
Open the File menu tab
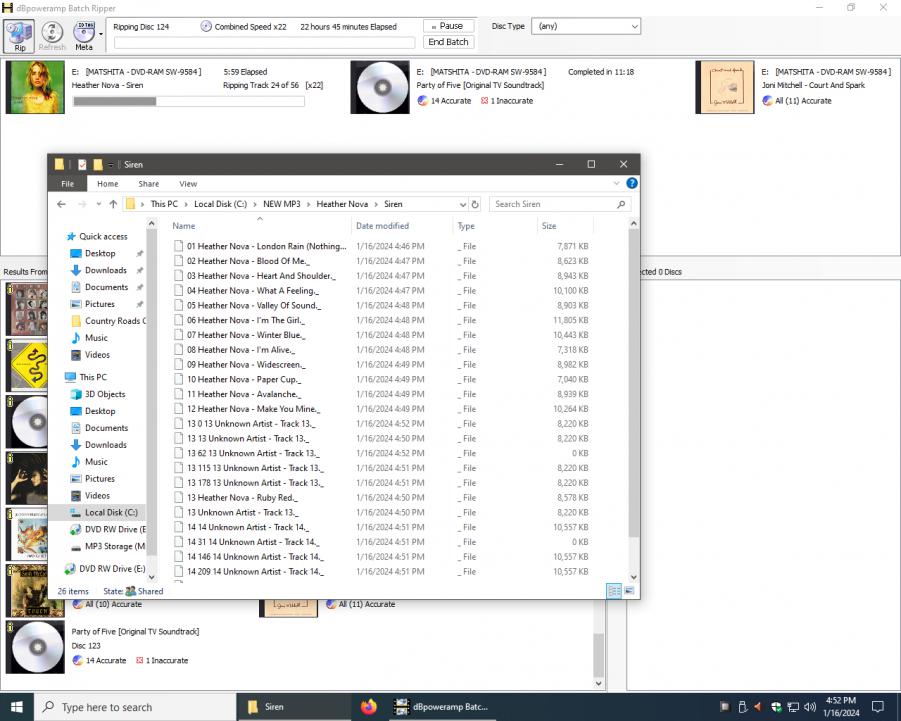67,184
